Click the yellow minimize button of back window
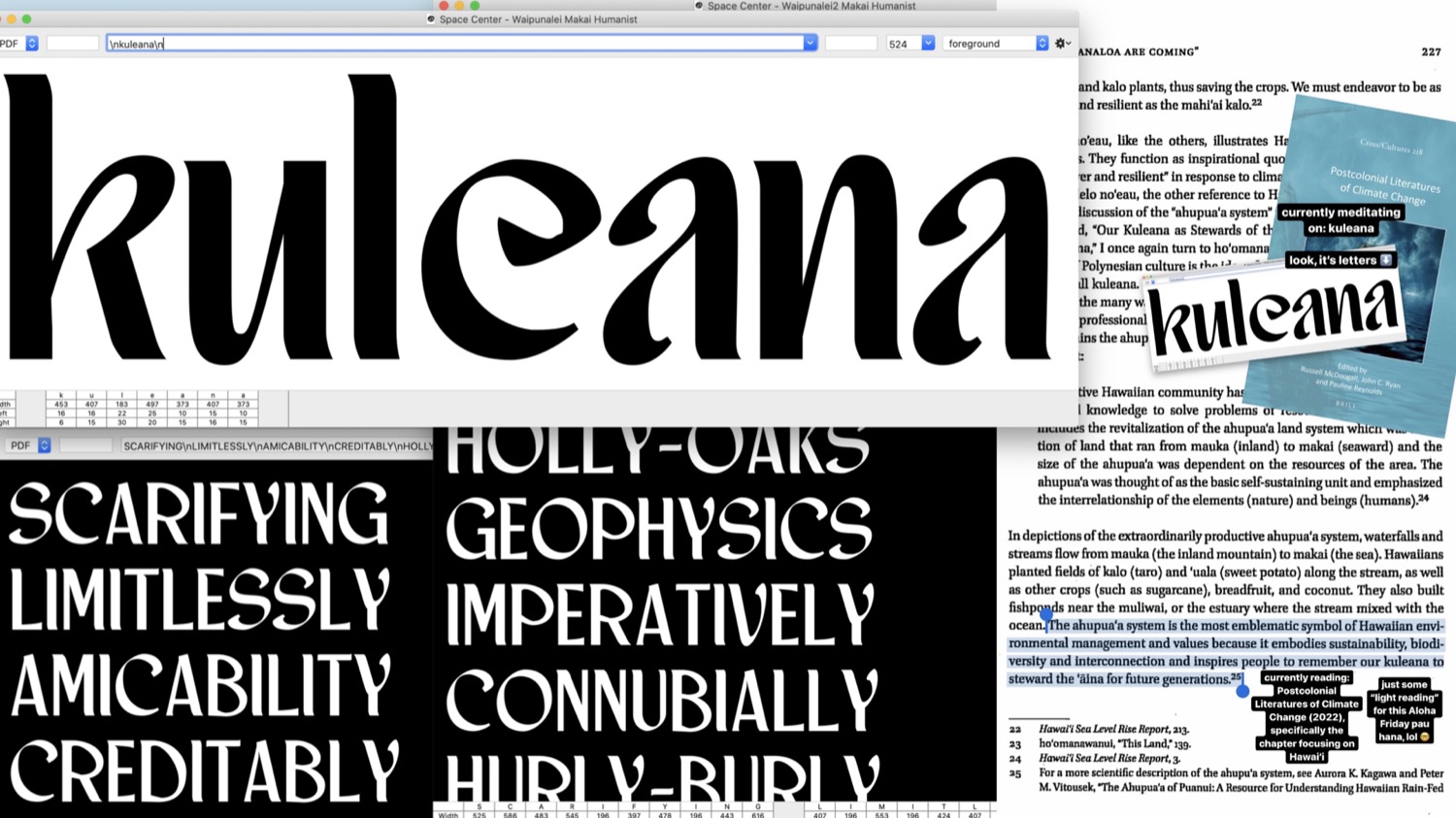 click(459, 6)
